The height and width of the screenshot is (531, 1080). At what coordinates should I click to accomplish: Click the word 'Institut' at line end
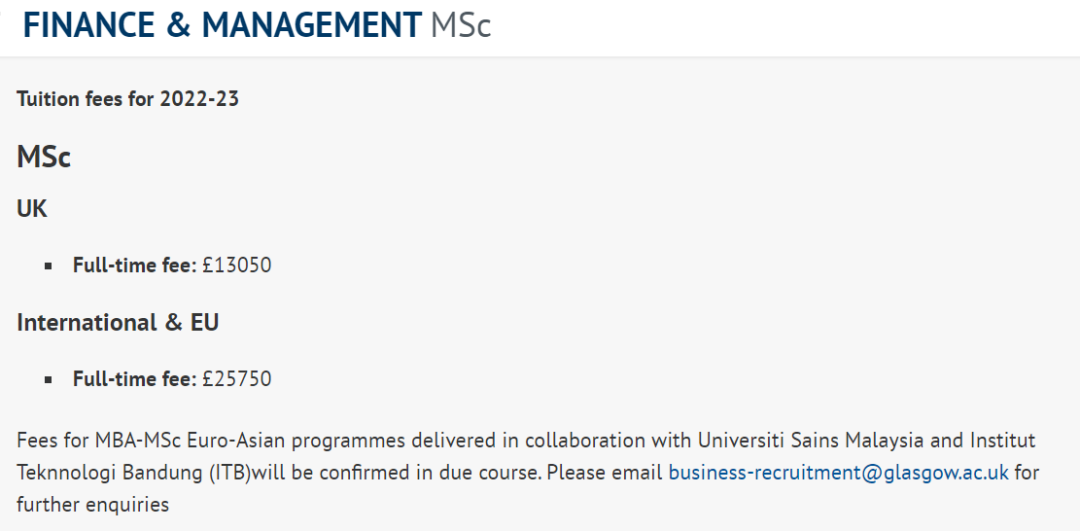[1002, 440]
